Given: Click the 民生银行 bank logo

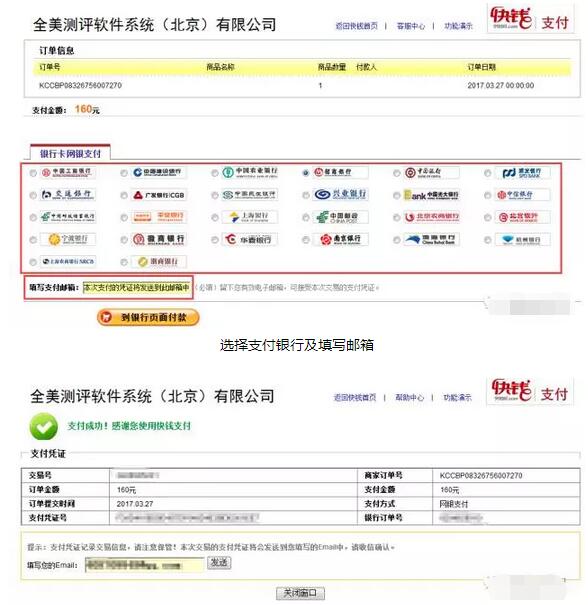Looking at the screenshot, I should [250, 194].
